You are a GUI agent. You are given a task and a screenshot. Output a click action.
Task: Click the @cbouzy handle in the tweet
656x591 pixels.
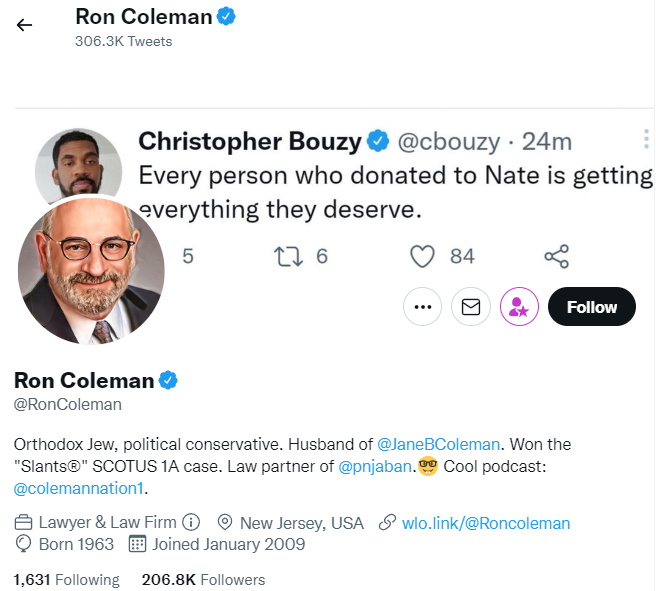pyautogui.click(x=448, y=141)
